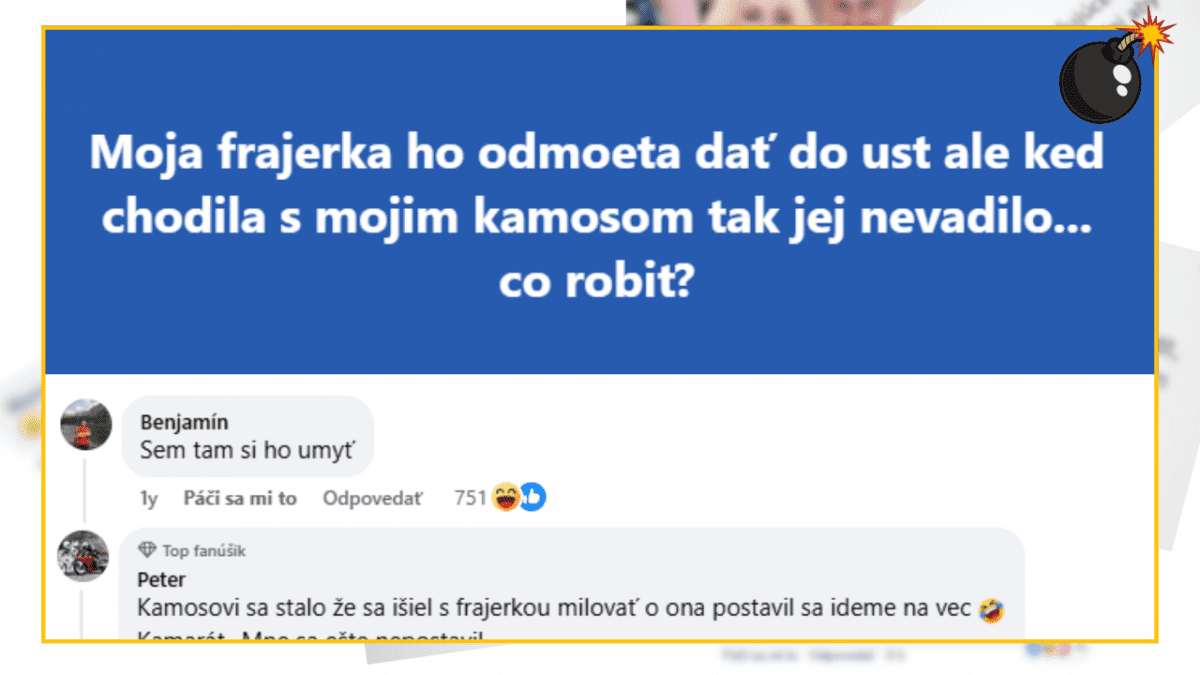Screen dimensions: 1200x675
Task: Click the name Peter
Action: (161, 580)
